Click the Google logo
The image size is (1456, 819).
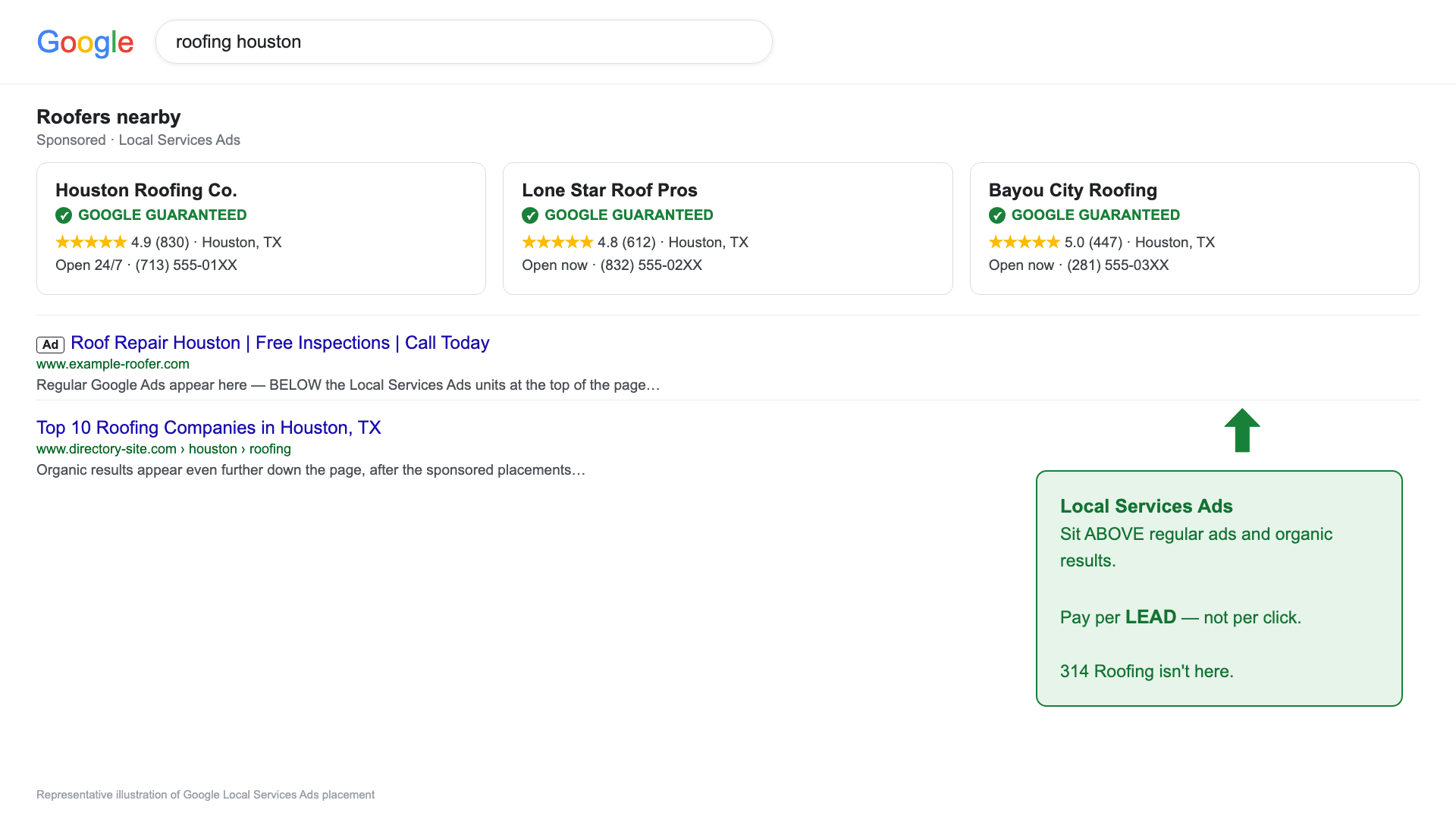[85, 42]
